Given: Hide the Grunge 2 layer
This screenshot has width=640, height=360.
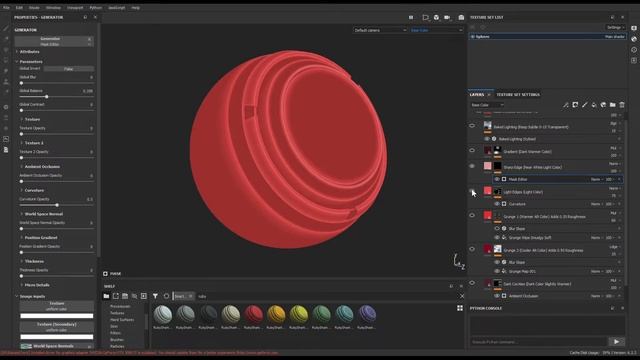Looking at the screenshot, I should pyautogui.click(x=472, y=249).
